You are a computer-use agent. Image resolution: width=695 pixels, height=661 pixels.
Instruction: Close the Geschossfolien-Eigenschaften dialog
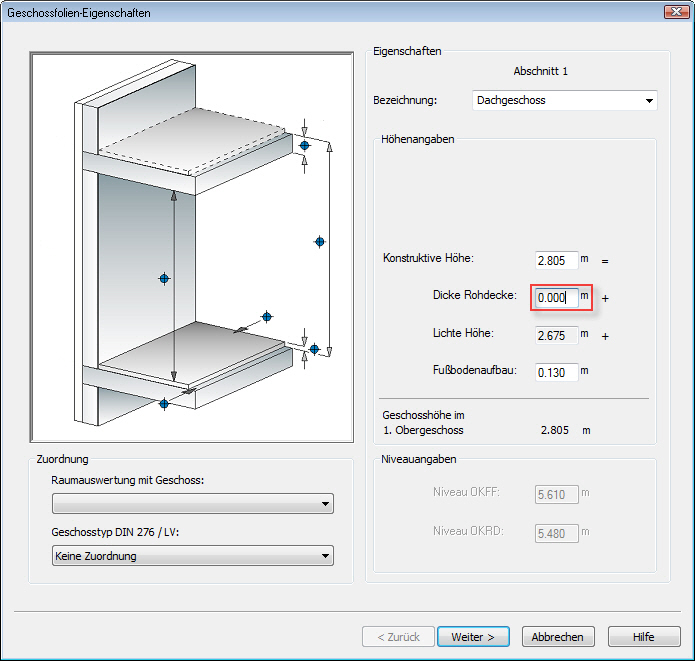click(676, 12)
